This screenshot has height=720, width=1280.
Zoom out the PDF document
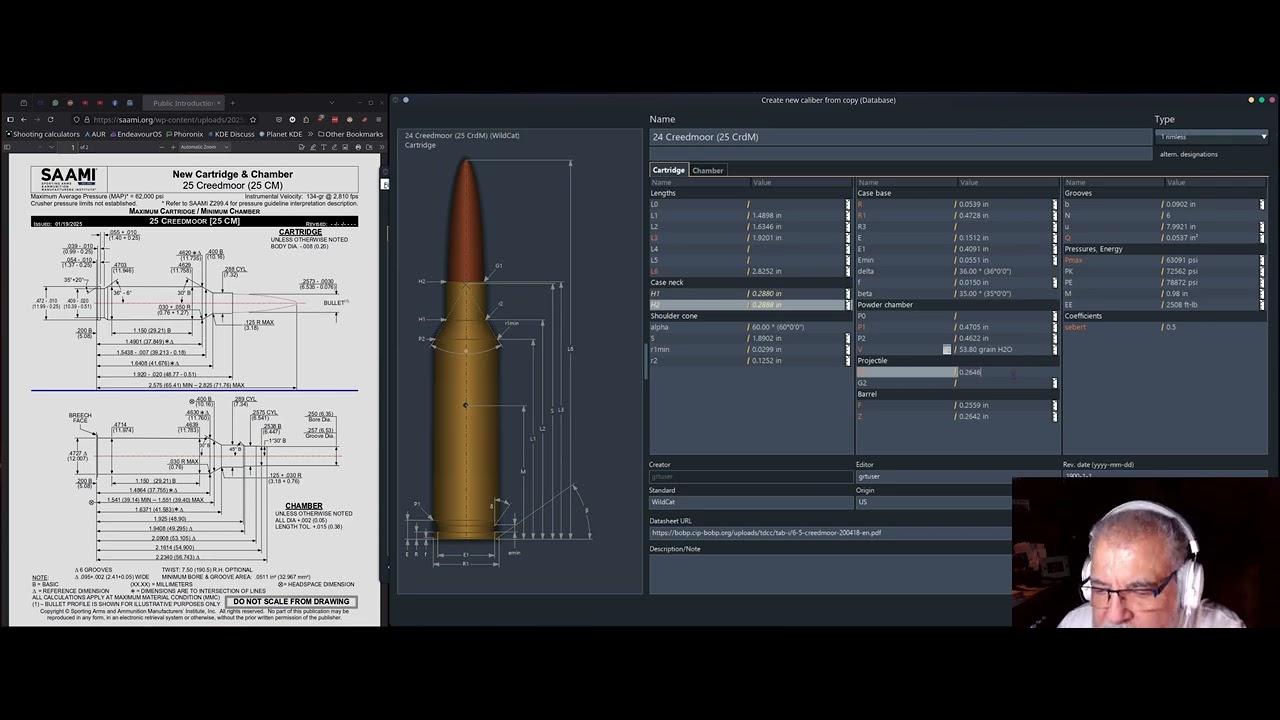162,147
